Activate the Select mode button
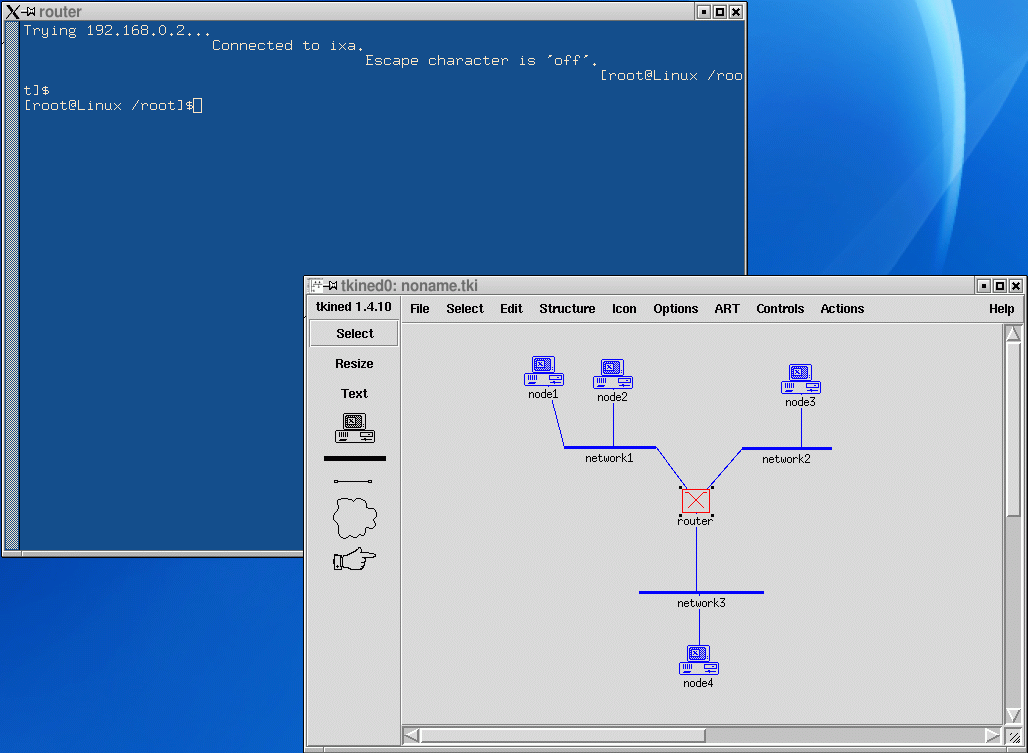The width and height of the screenshot is (1028, 753). [x=354, y=334]
